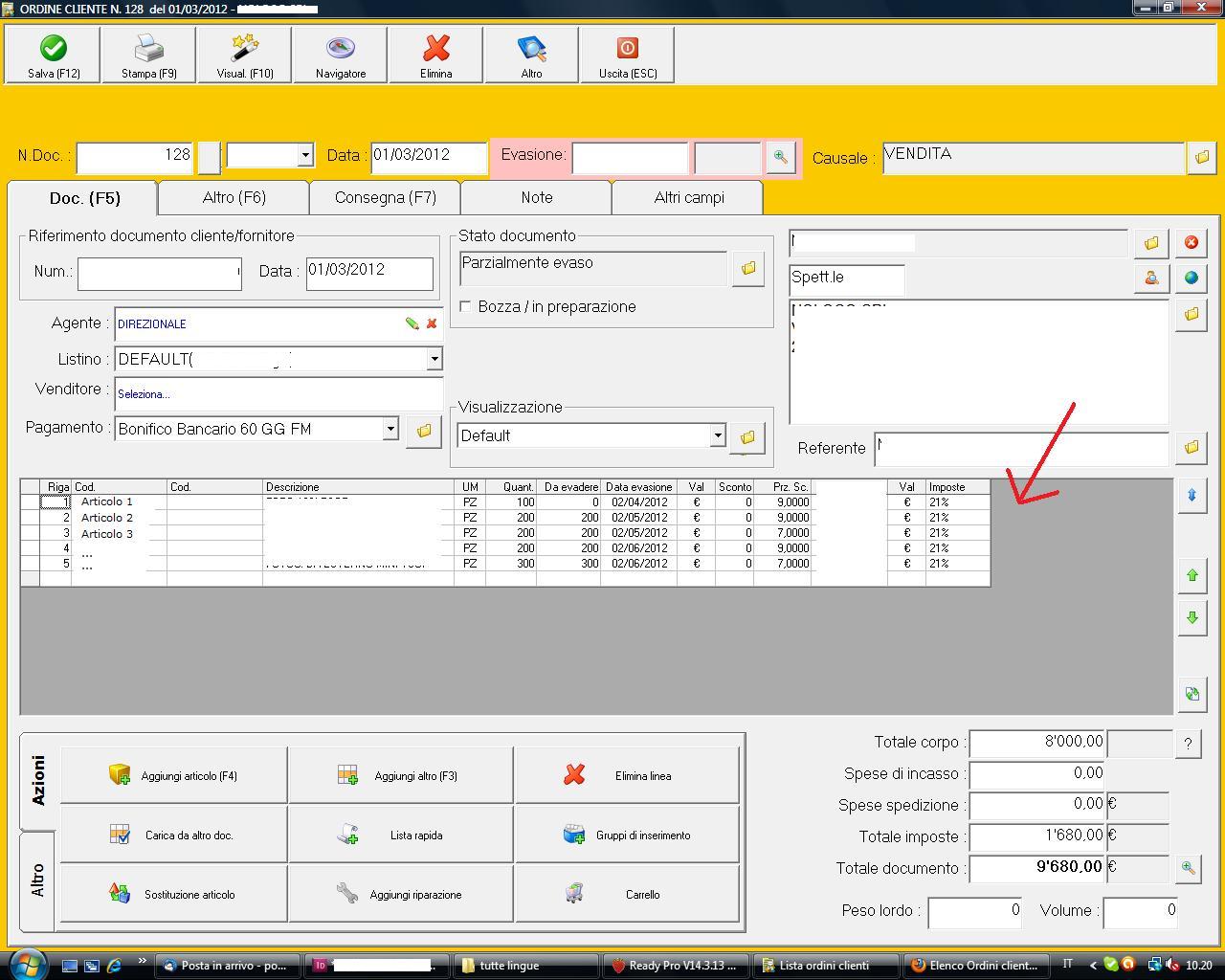Click the Salva (F12) green checkmark icon
Screen dimensions: 1225x980
[x=54, y=49]
